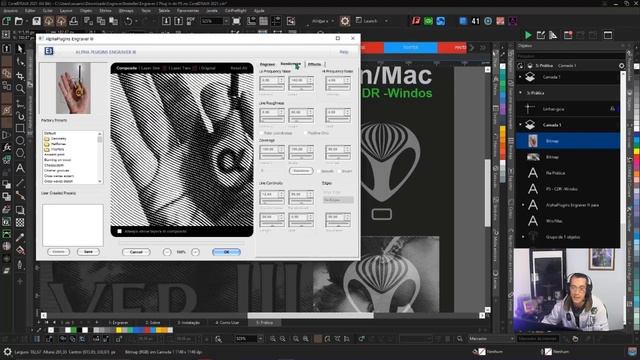
Task: Click OK in the Engraver dialog
Action: coord(226,252)
